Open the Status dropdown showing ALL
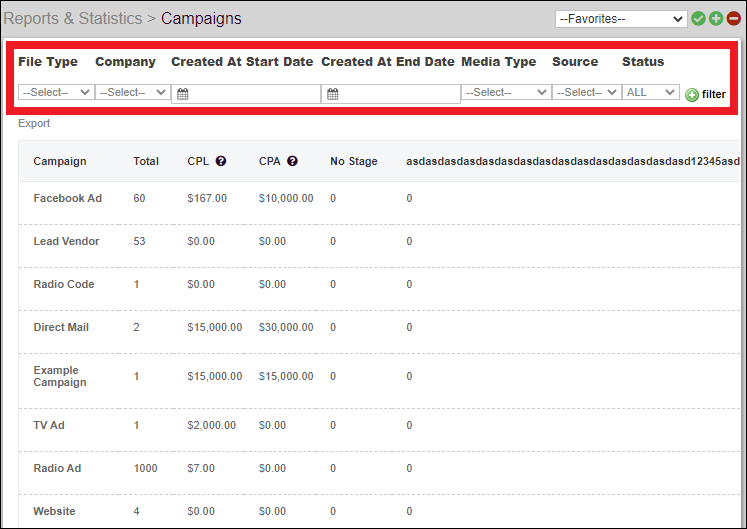Image resolution: width=747 pixels, height=529 pixels. (651, 92)
